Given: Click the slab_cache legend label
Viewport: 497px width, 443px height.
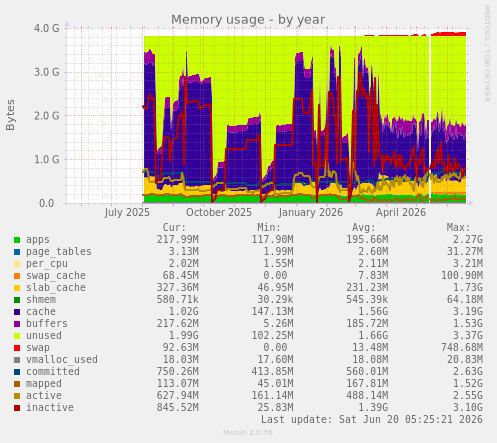Looking at the screenshot, I should (56, 288).
